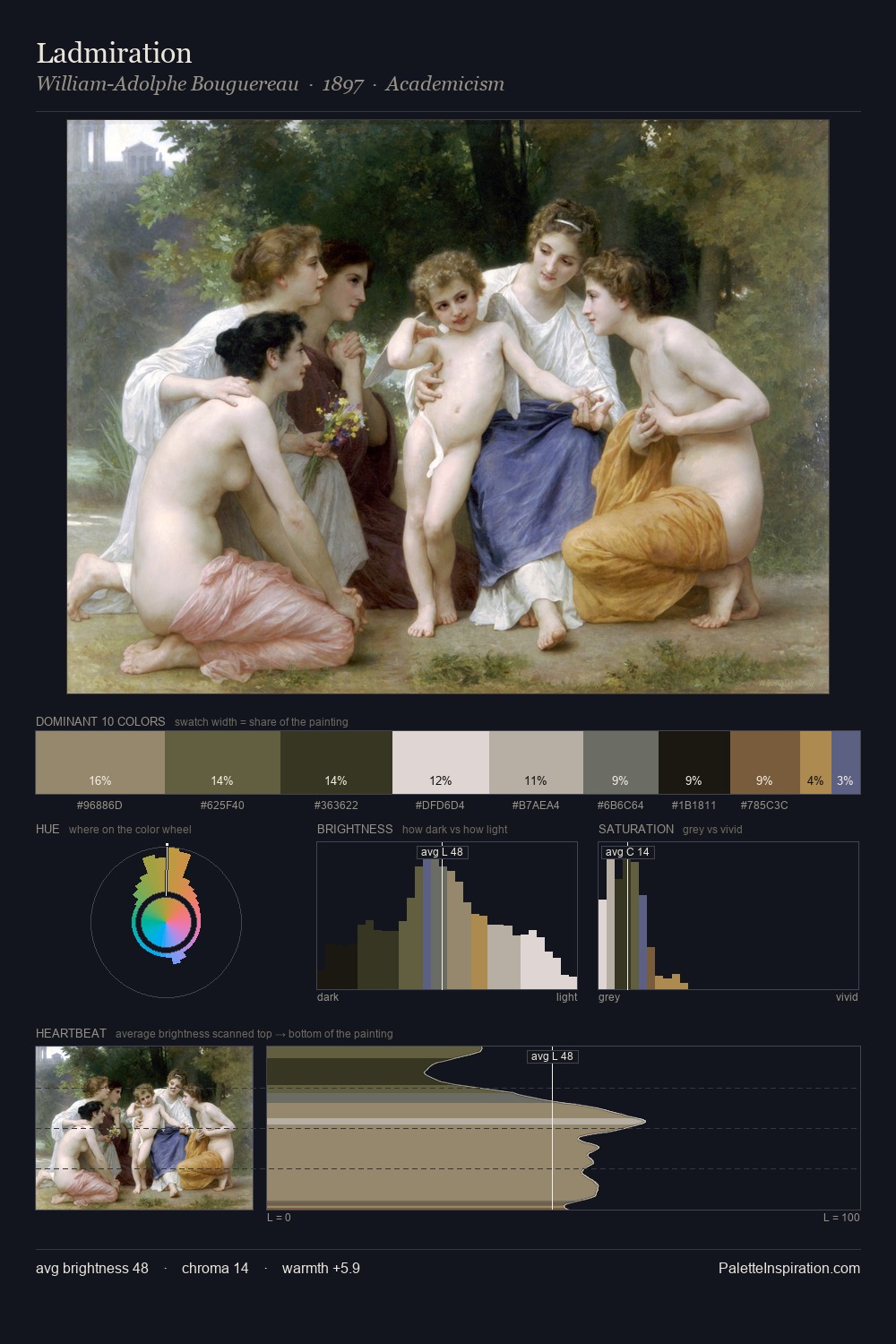Viewport: 896px width, 1344px height.
Task: Select the 12% pale swatch #DFD6D4
Action: 441,762
